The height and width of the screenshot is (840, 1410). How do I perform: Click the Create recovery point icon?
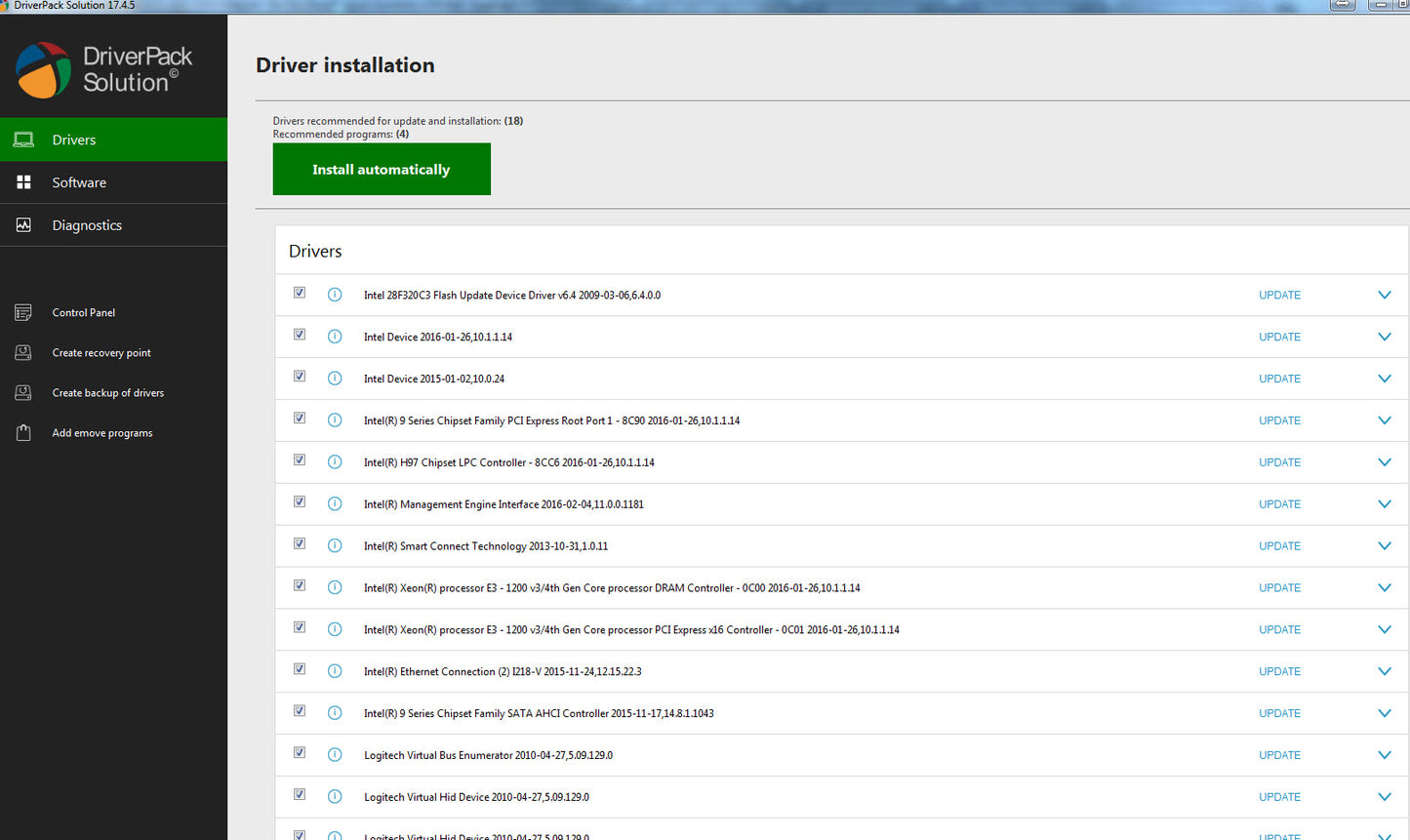point(23,353)
